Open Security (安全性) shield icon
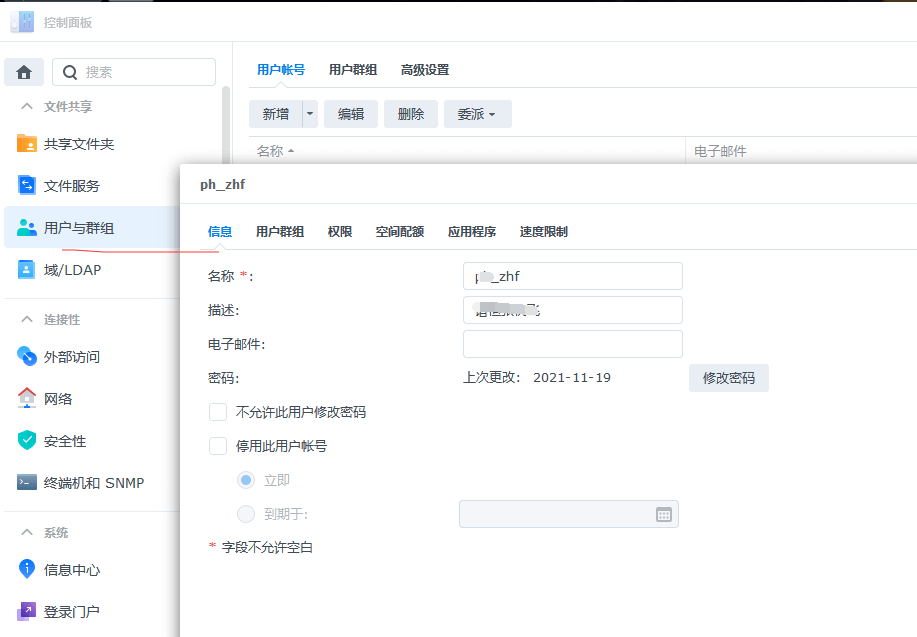This screenshot has height=637, width=917. coord(27,441)
